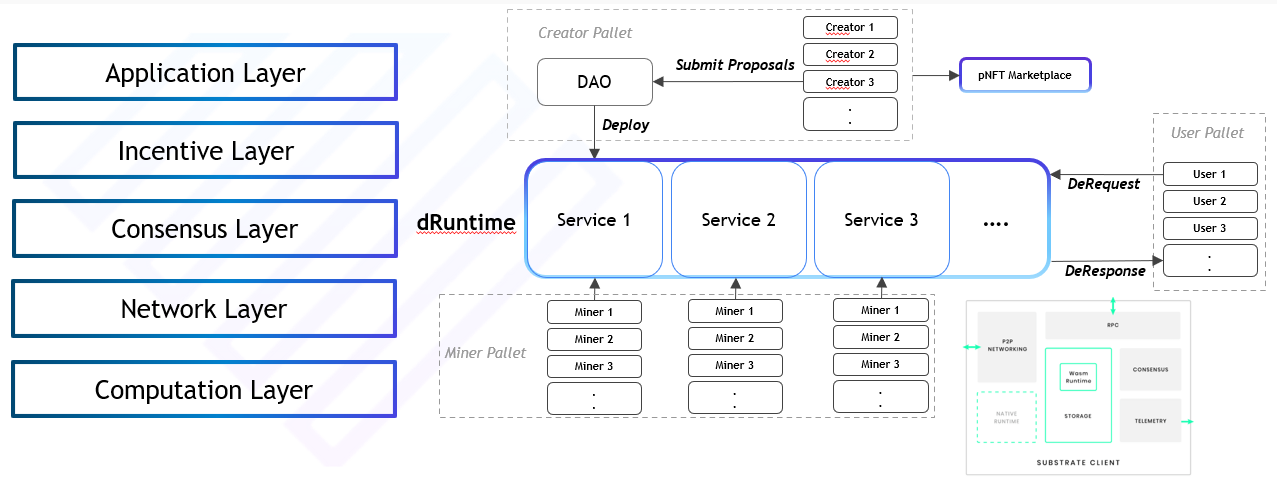The width and height of the screenshot is (1277, 480).
Task: Click the Native Runtime dashed box
Action: 1006,417
